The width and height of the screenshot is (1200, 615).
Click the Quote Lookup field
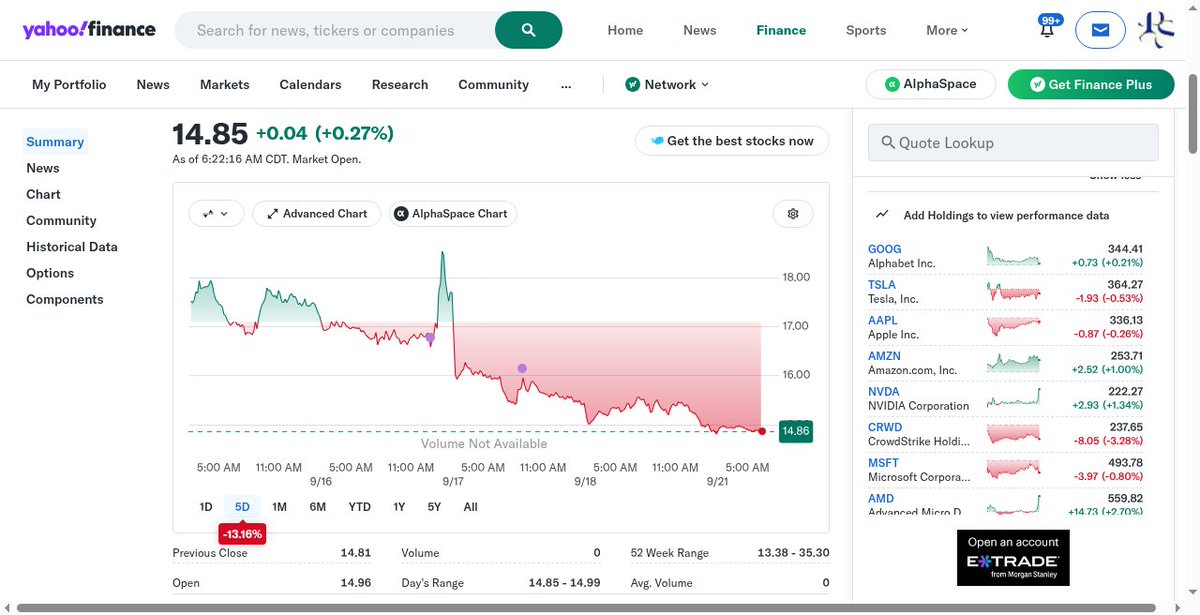click(1013, 143)
